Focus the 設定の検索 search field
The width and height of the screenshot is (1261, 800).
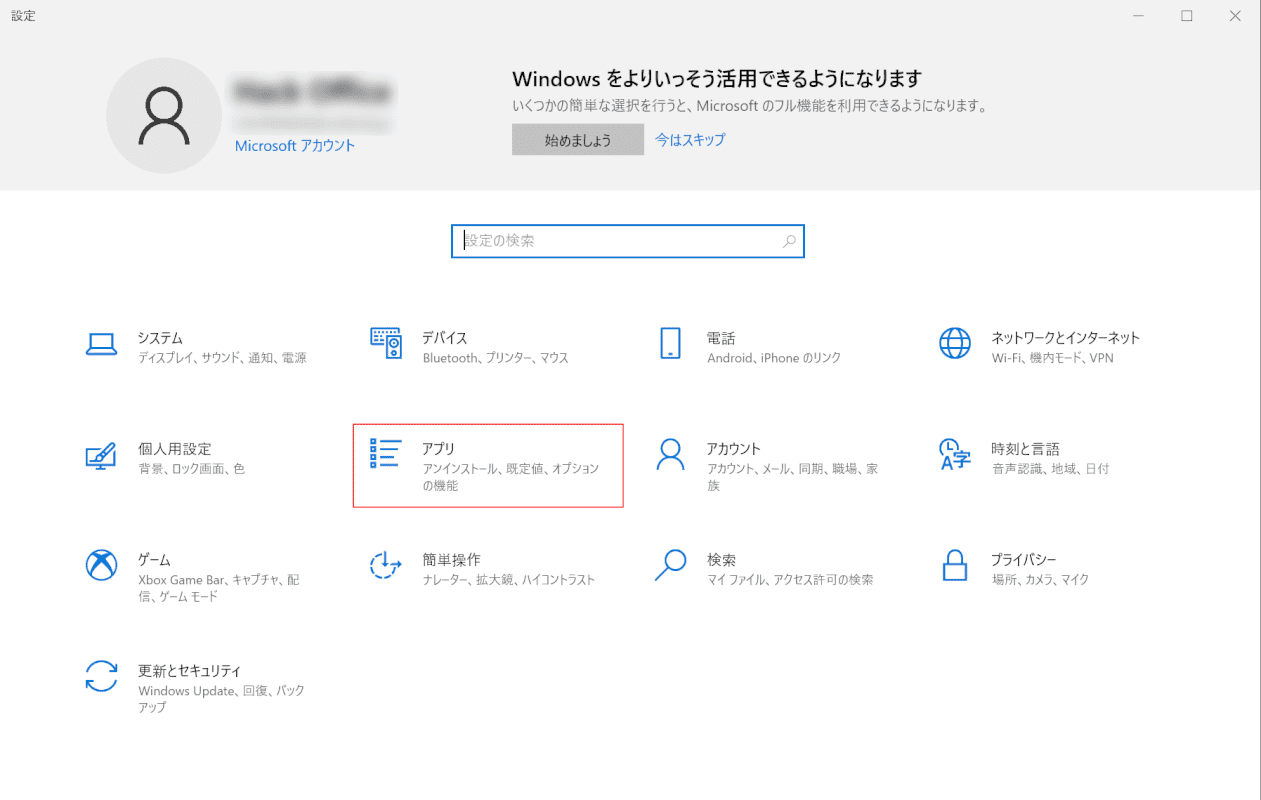click(x=628, y=241)
